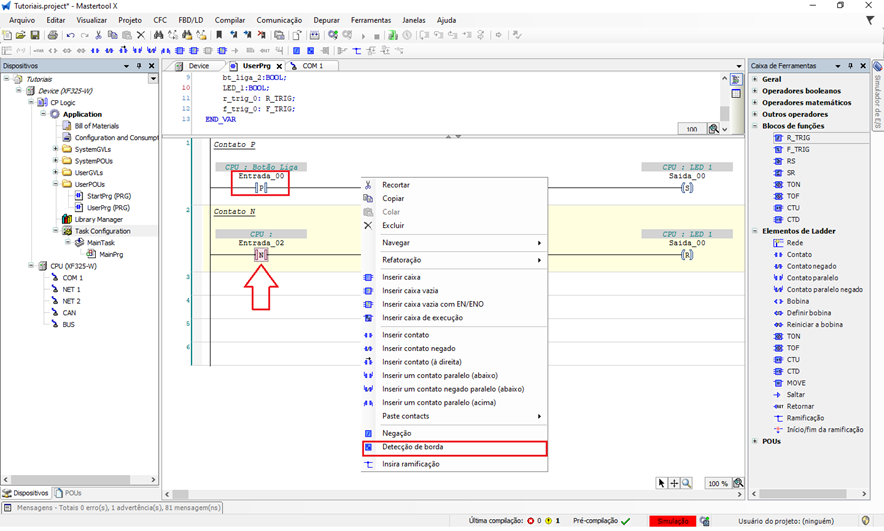Open Library Manager in device tree
This screenshot has height=531, width=884.
click(98, 219)
